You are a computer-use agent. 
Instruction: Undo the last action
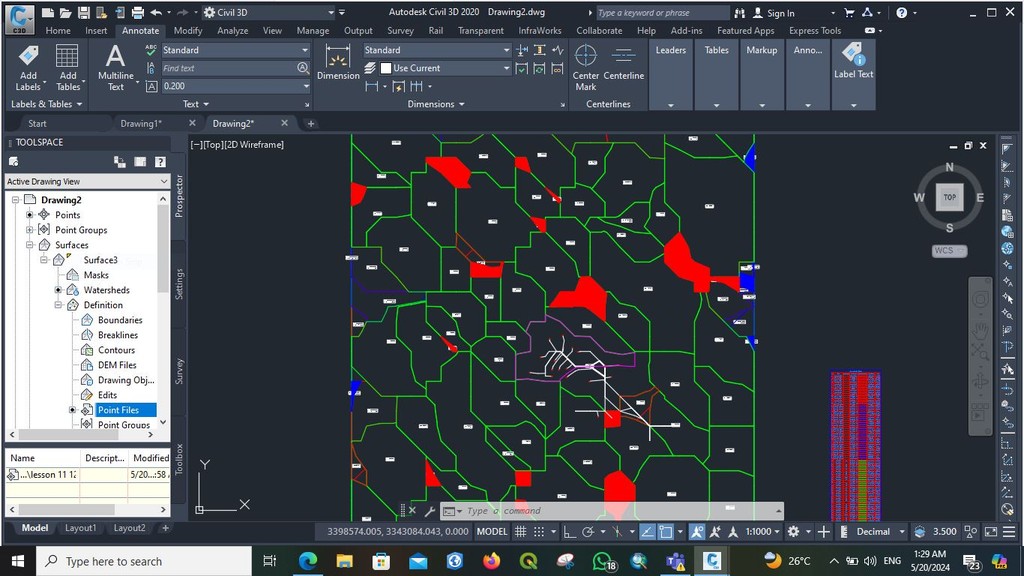pos(156,12)
